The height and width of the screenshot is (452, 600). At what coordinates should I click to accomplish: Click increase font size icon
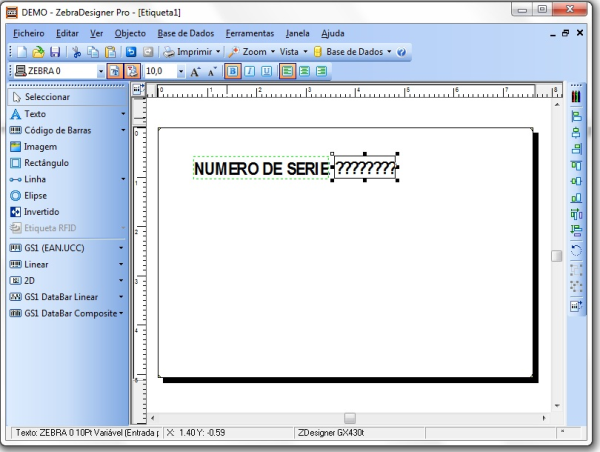click(x=196, y=72)
